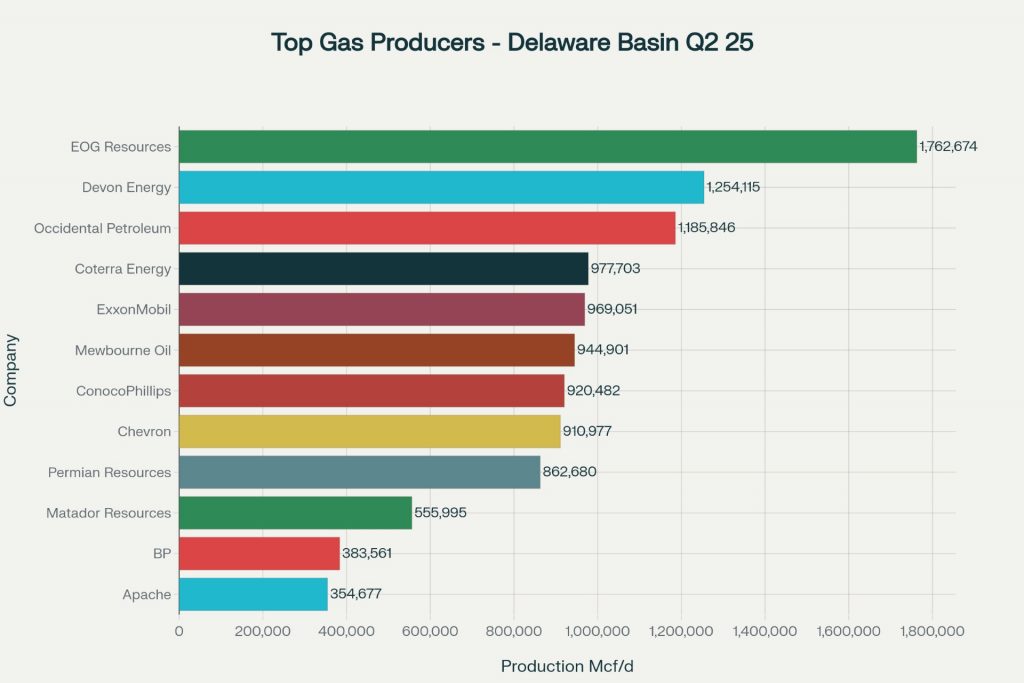The height and width of the screenshot is (683, 1024).
Task: Click the Occidental Petroleum red bar
Action: pos(427,228)
